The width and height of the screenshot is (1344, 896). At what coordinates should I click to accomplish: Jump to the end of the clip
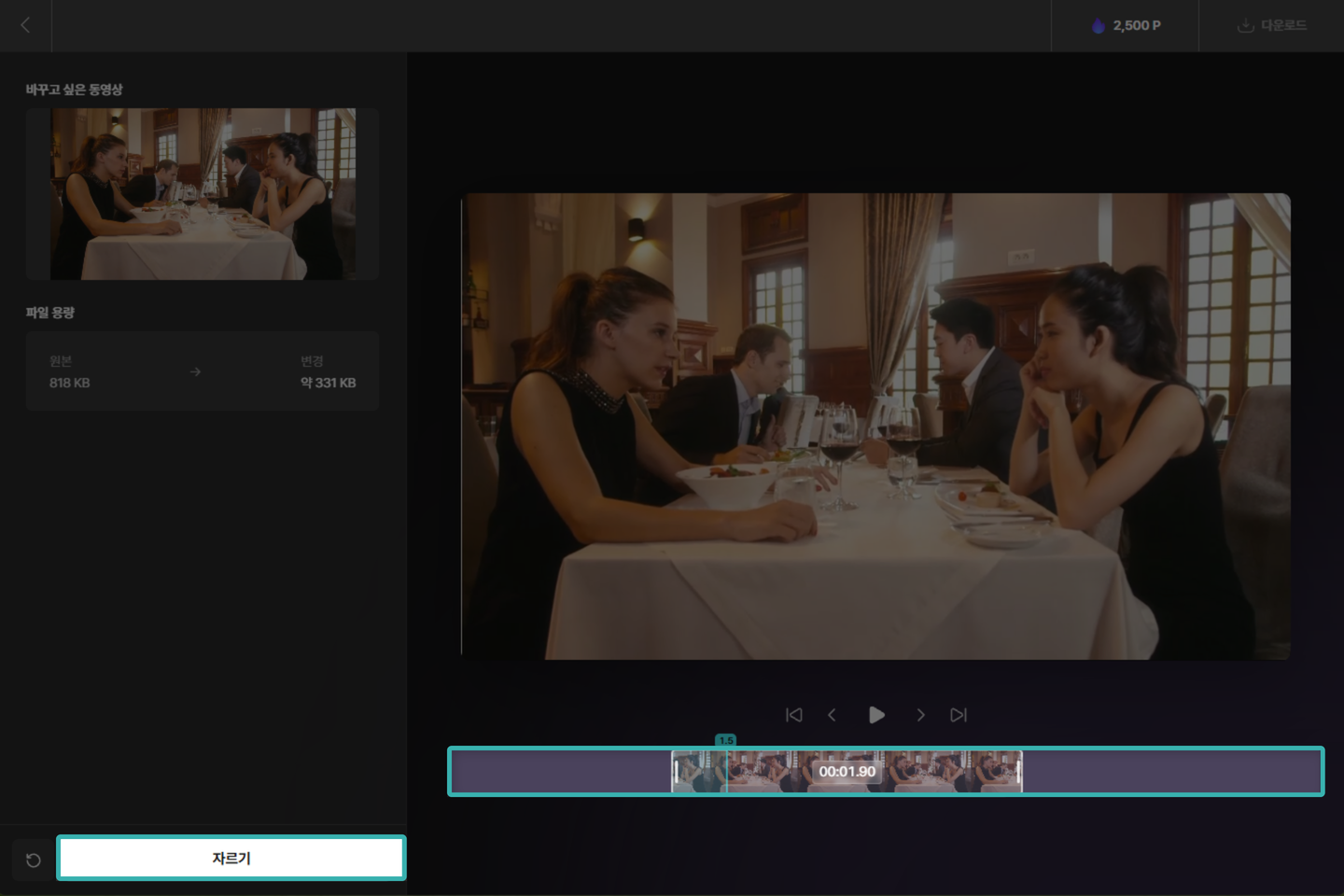click(x=959, y=715)
